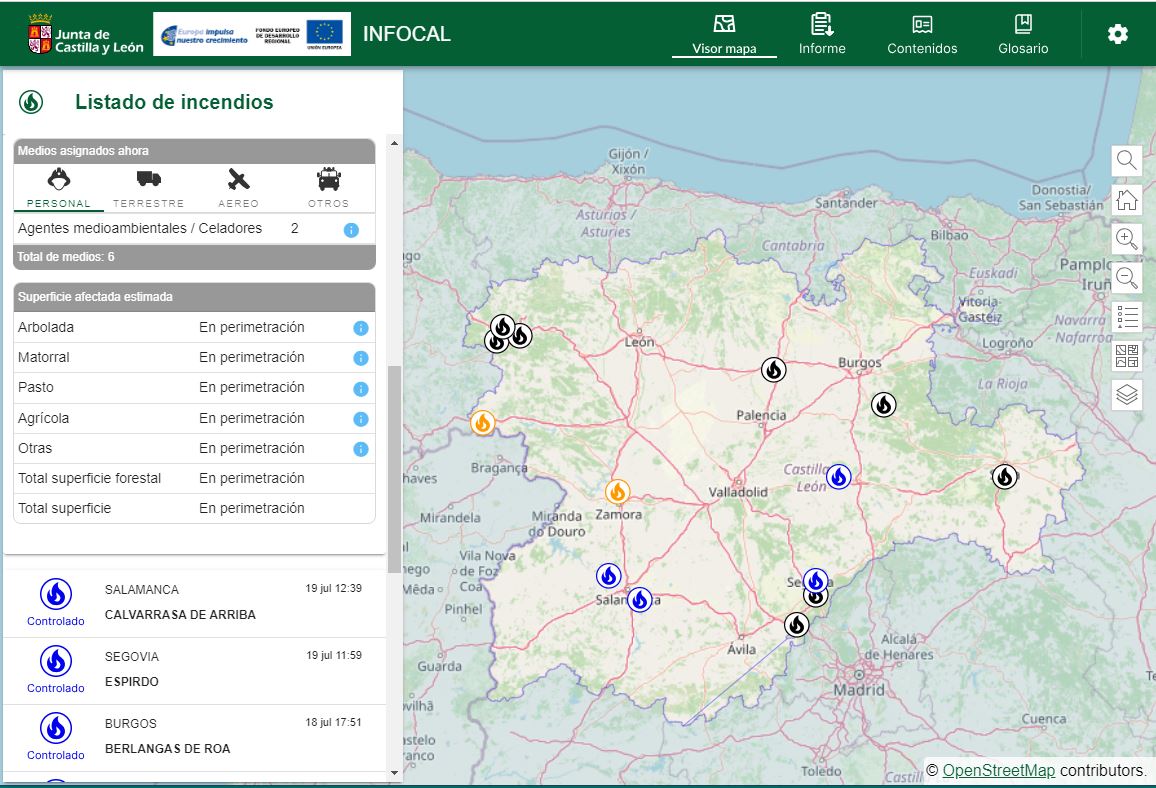Select the AEREO resources tab
This screenshot has width=1156, height=788.
click(238, 188)
